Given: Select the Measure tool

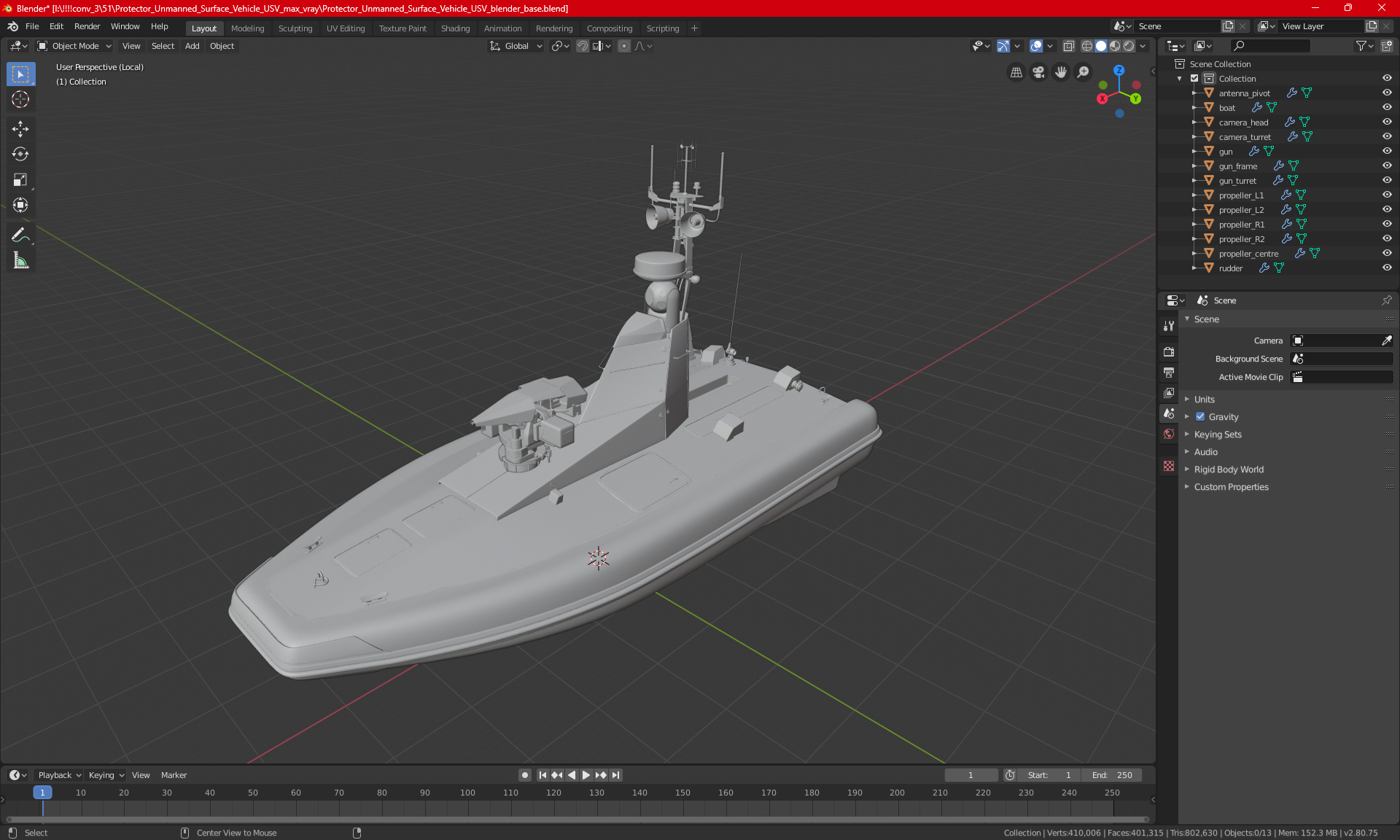Looking at the screenshot, I should point(20,260).
